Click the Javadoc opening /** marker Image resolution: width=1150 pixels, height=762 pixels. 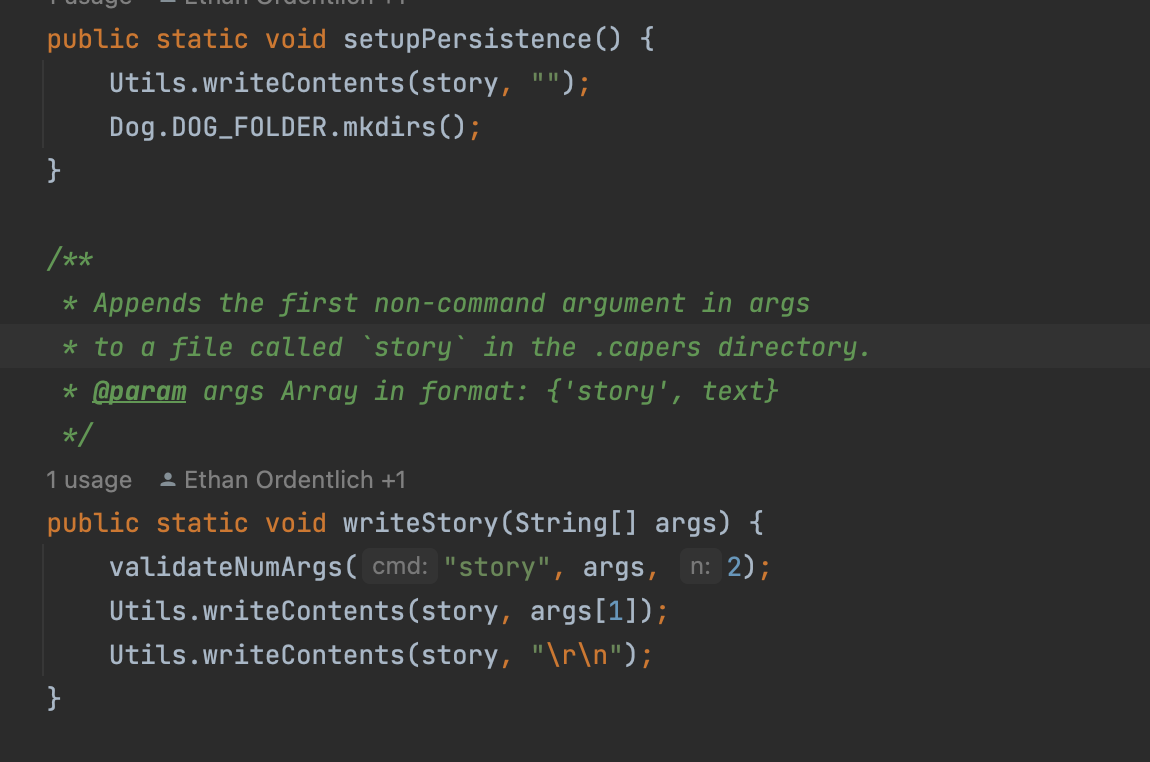click(x=70, y=260)
